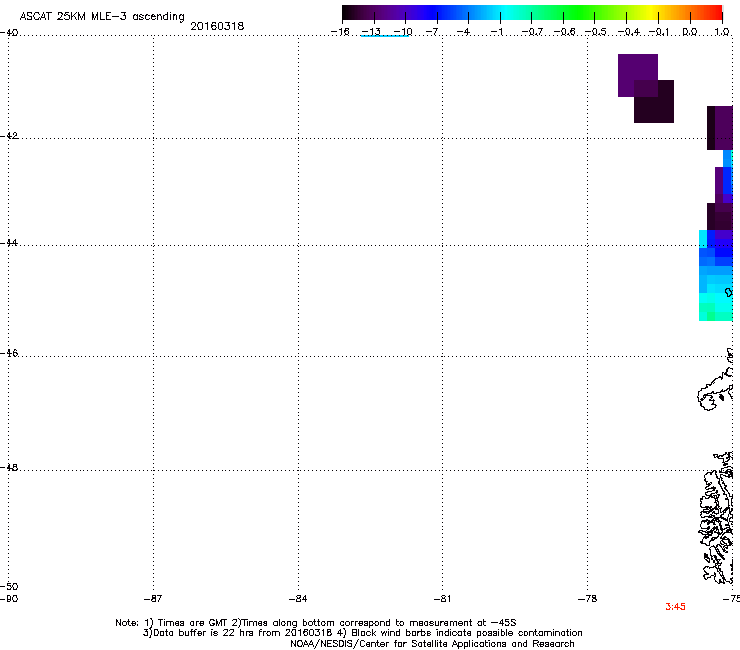
Task: Select the 1.0 color scale label
Action: coord(722,32)
